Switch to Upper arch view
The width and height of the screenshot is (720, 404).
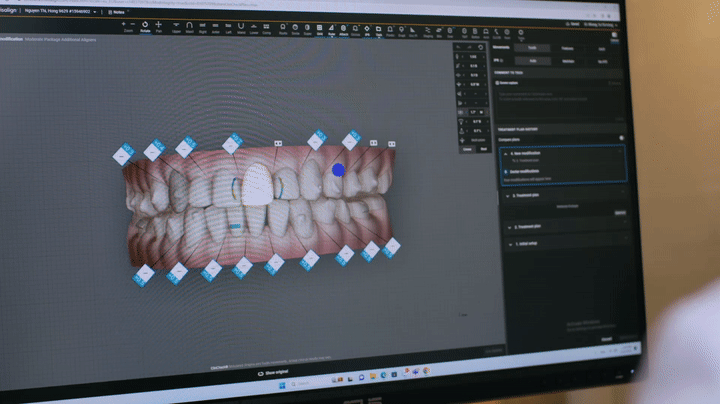click(x=177, y=27)
